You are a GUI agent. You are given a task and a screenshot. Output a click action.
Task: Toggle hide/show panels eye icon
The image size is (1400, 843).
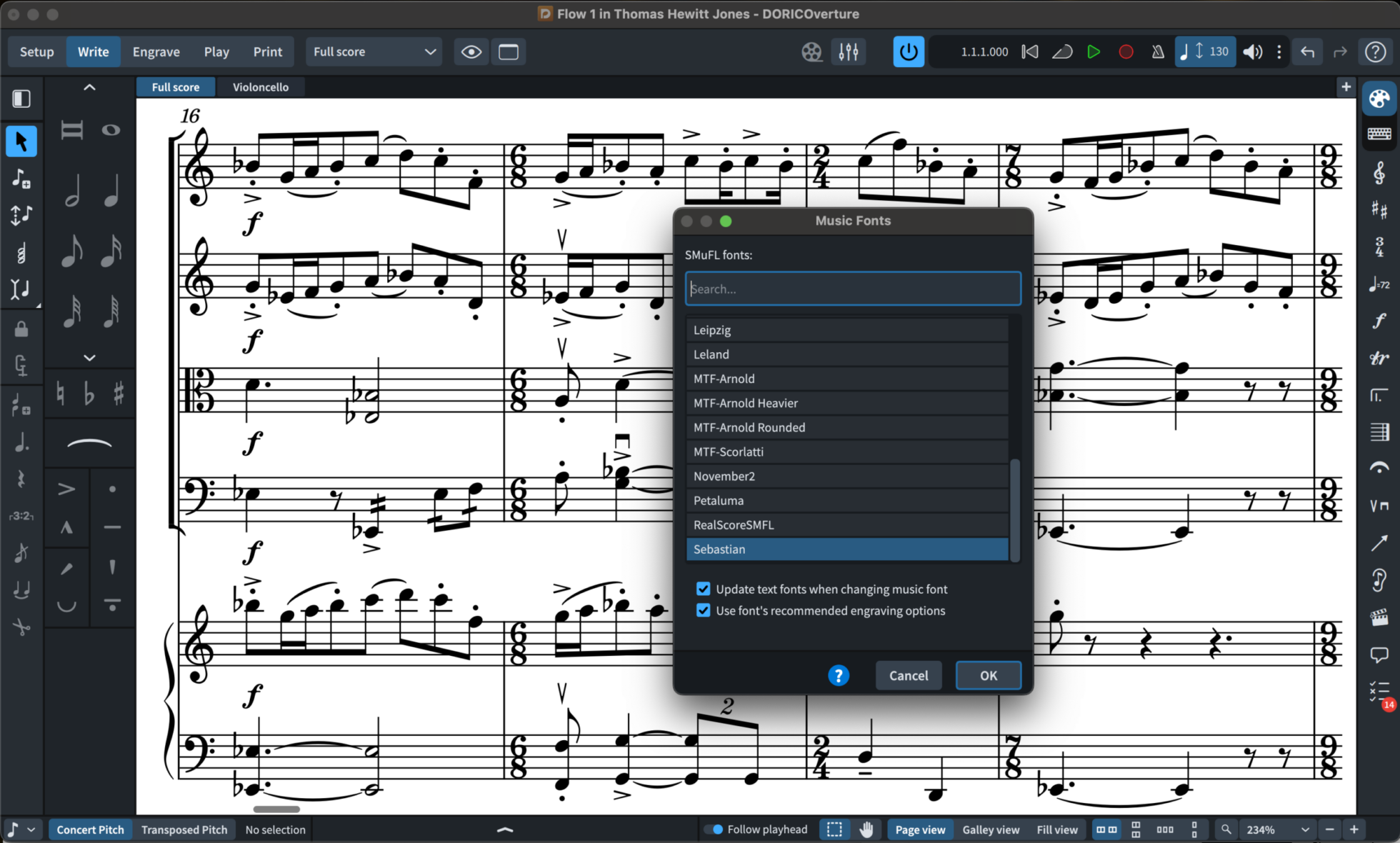471,51
